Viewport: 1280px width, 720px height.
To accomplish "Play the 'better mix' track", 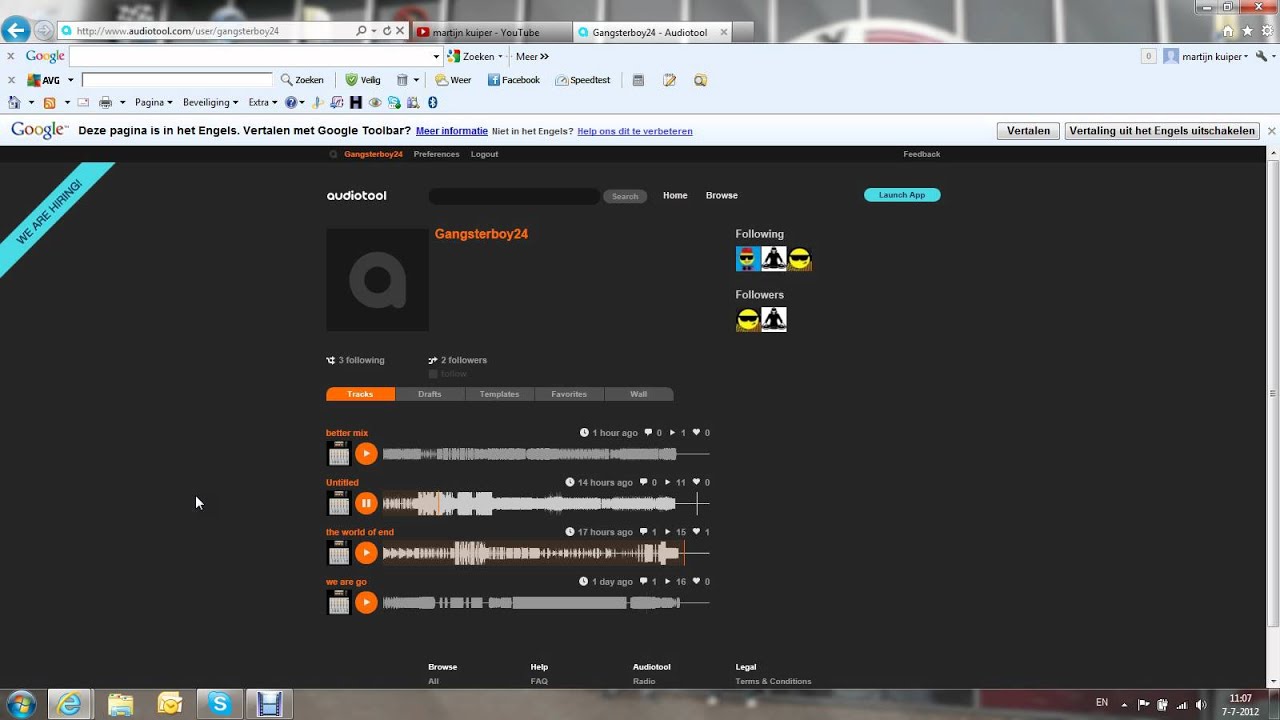I will click(x=366, y=453).
